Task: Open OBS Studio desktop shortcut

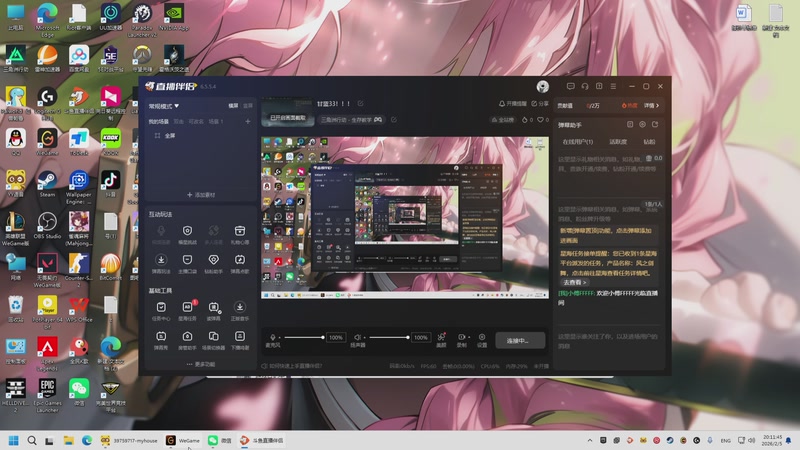Action: tap(47, 226)
